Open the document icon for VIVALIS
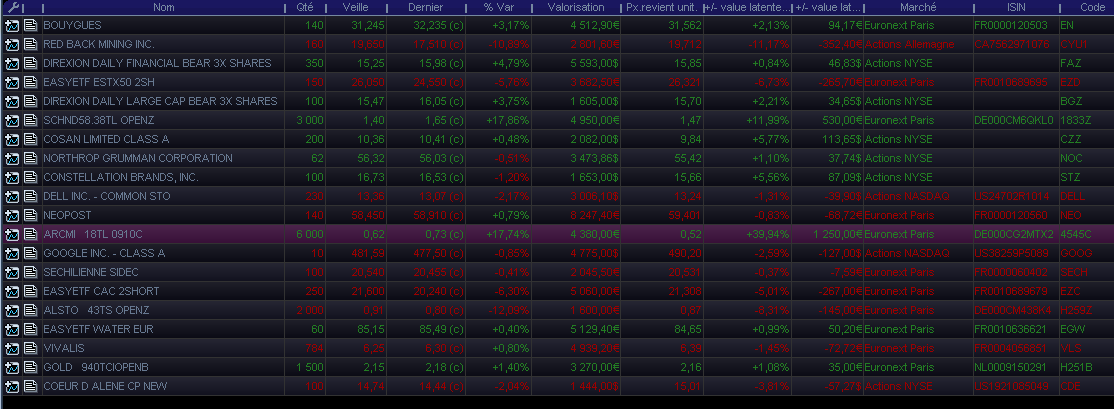The image size is (1114, 409). point(30,348)
